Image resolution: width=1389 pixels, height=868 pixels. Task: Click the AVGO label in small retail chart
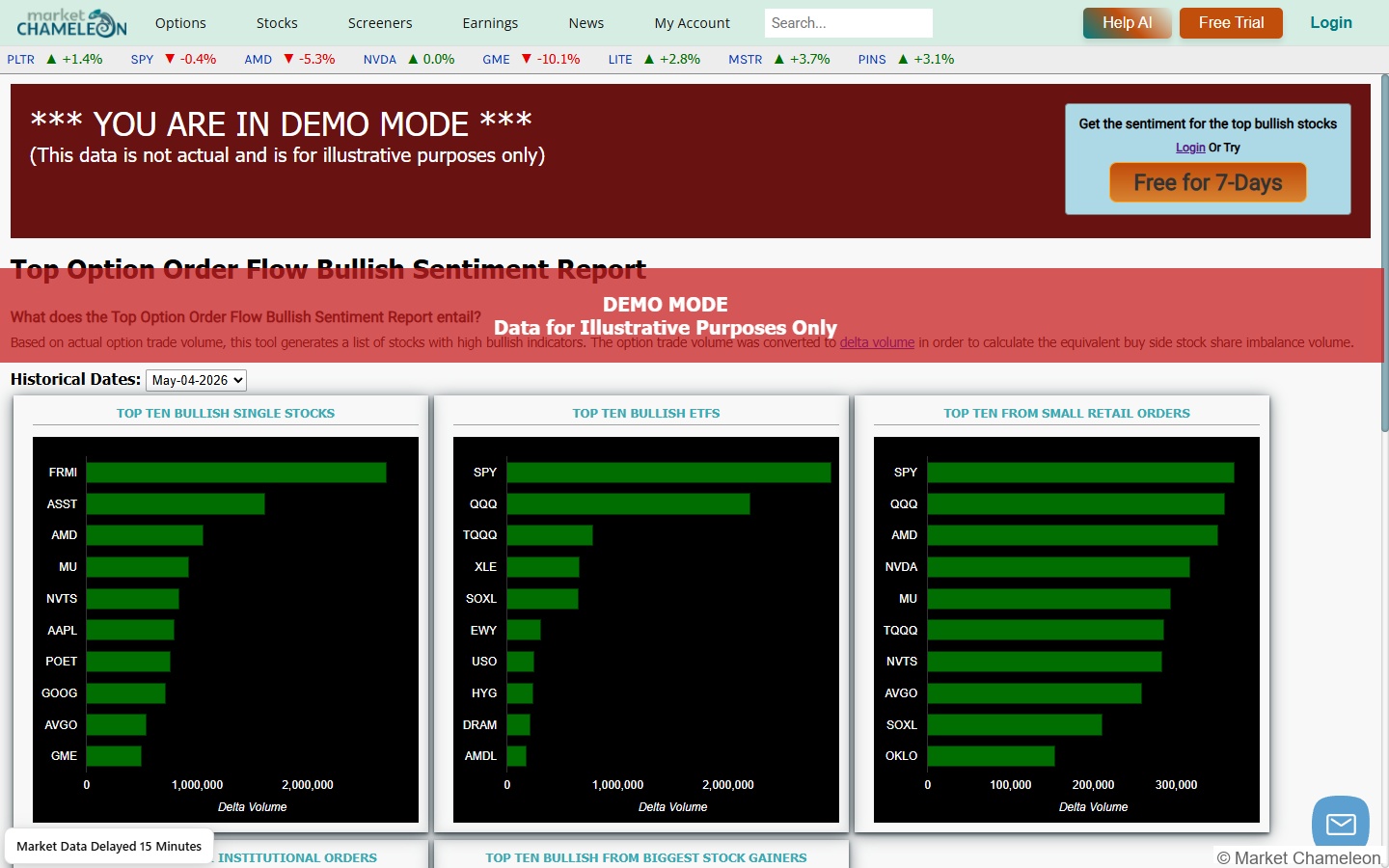click(x=901, y=693)
